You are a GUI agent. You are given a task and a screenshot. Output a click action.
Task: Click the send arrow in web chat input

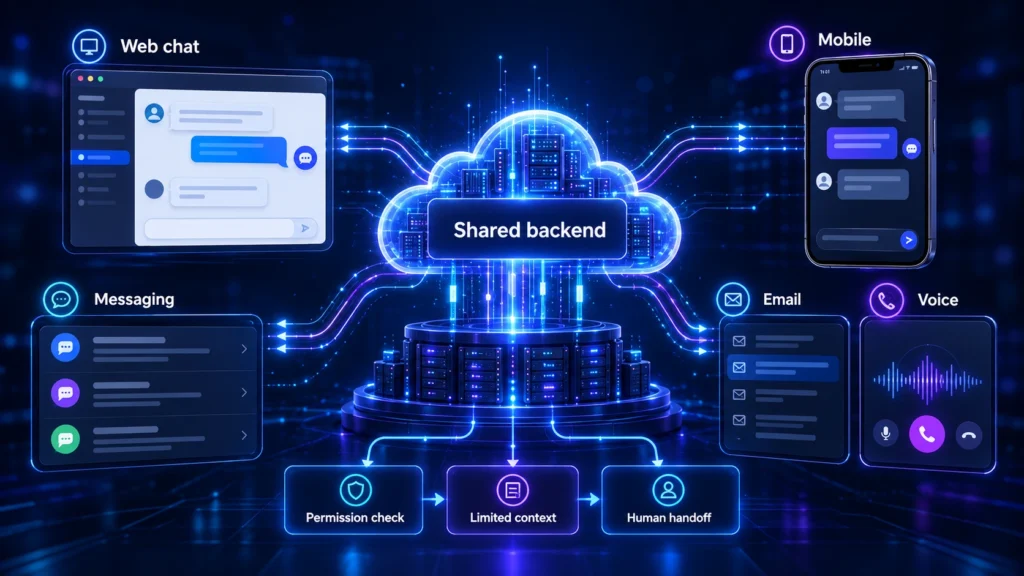coord(305,228)
